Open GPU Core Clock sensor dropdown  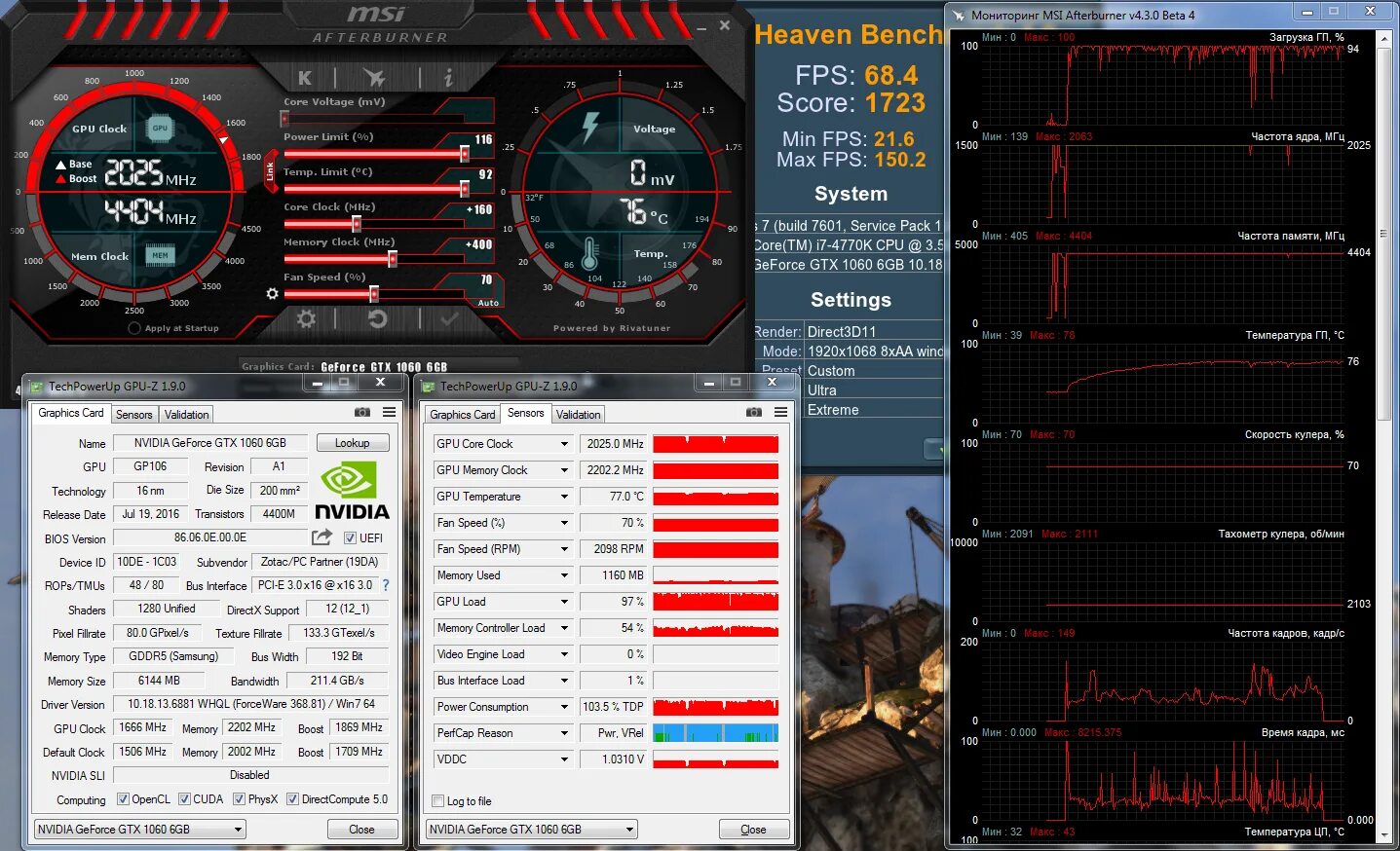point(564,444)
